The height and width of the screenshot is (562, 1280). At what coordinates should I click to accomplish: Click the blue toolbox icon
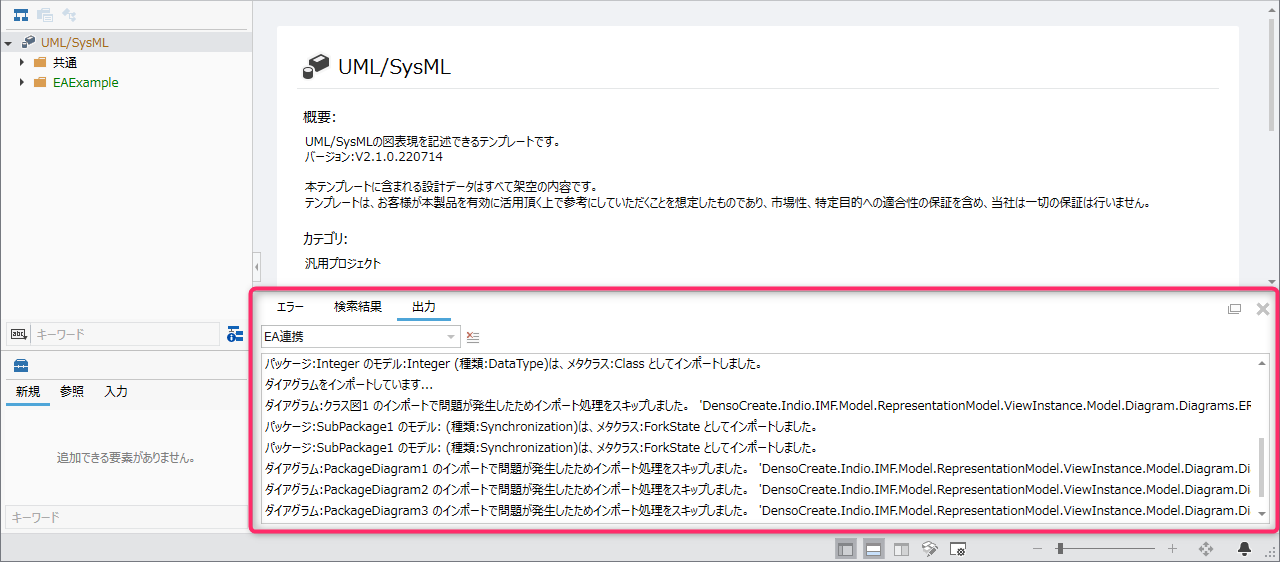pos(20,364)
